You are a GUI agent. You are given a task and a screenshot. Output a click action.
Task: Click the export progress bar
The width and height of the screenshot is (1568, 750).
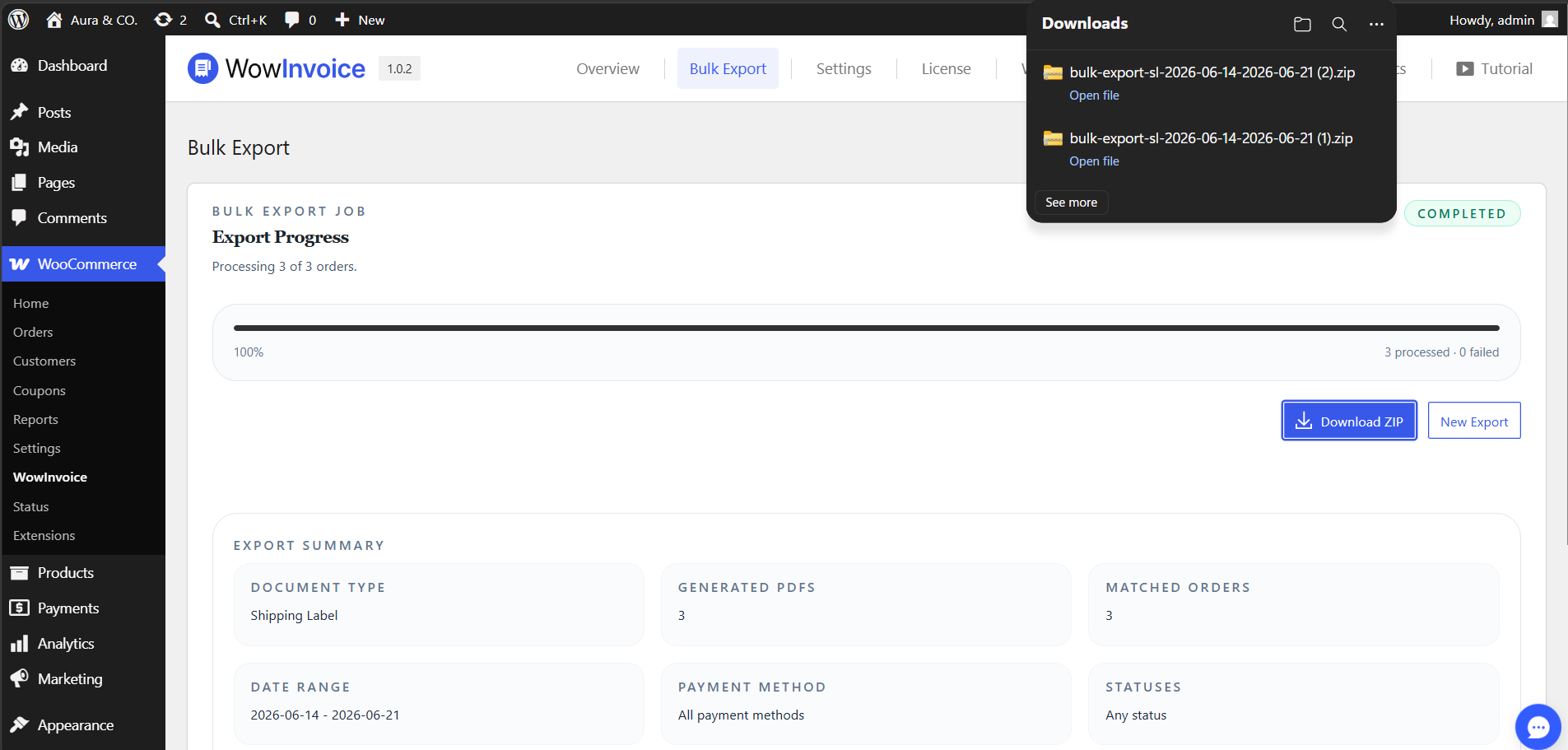866,328
